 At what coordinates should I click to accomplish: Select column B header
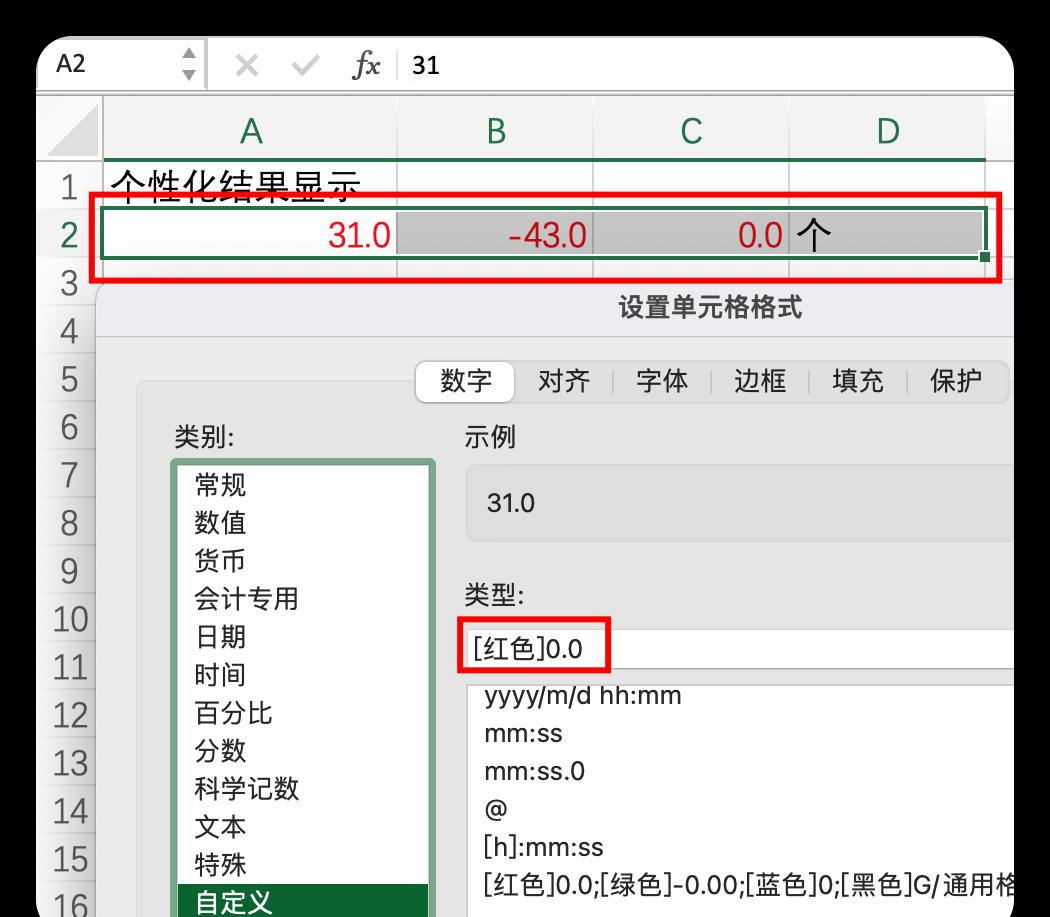[496, 131]
